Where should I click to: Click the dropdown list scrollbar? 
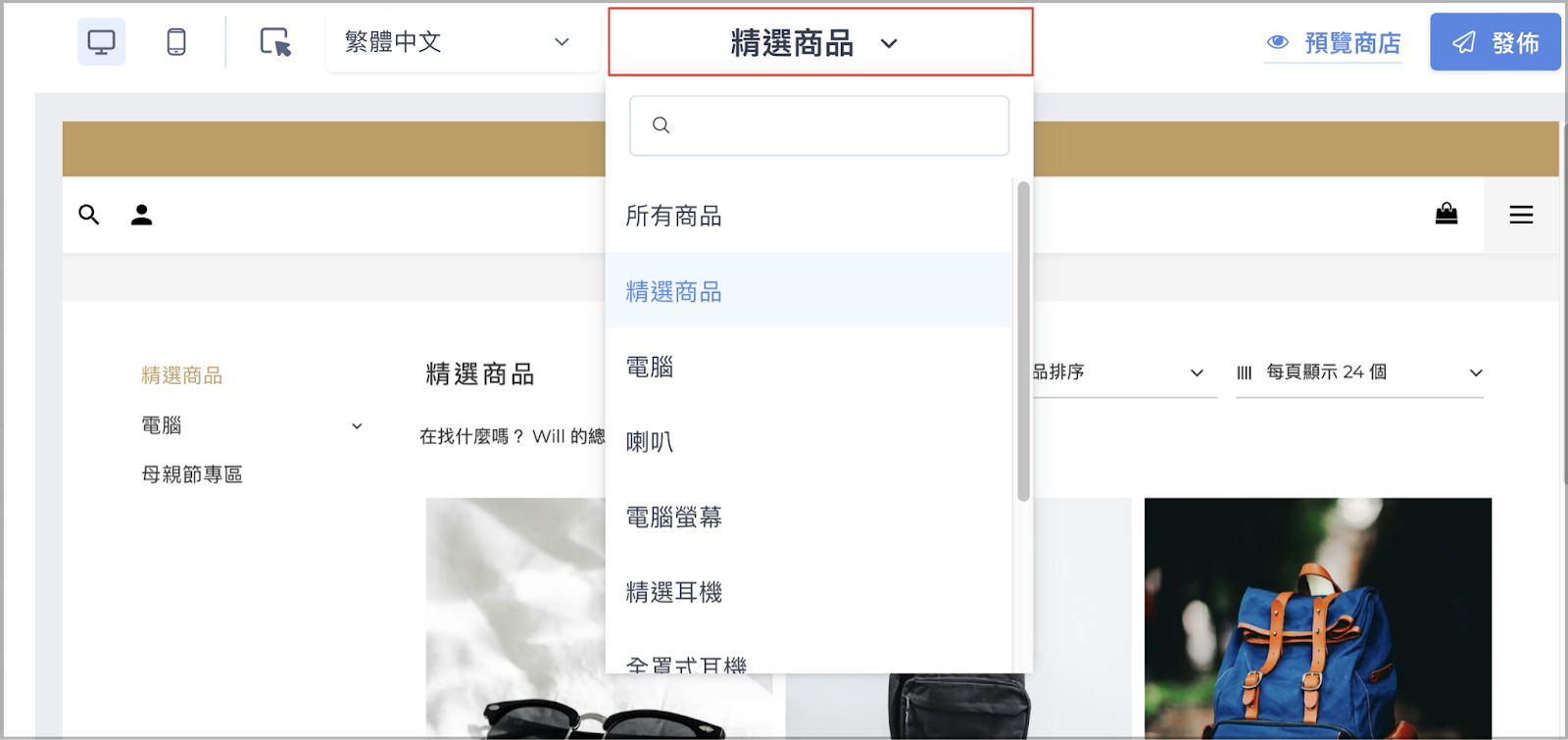coord(1023,341)
